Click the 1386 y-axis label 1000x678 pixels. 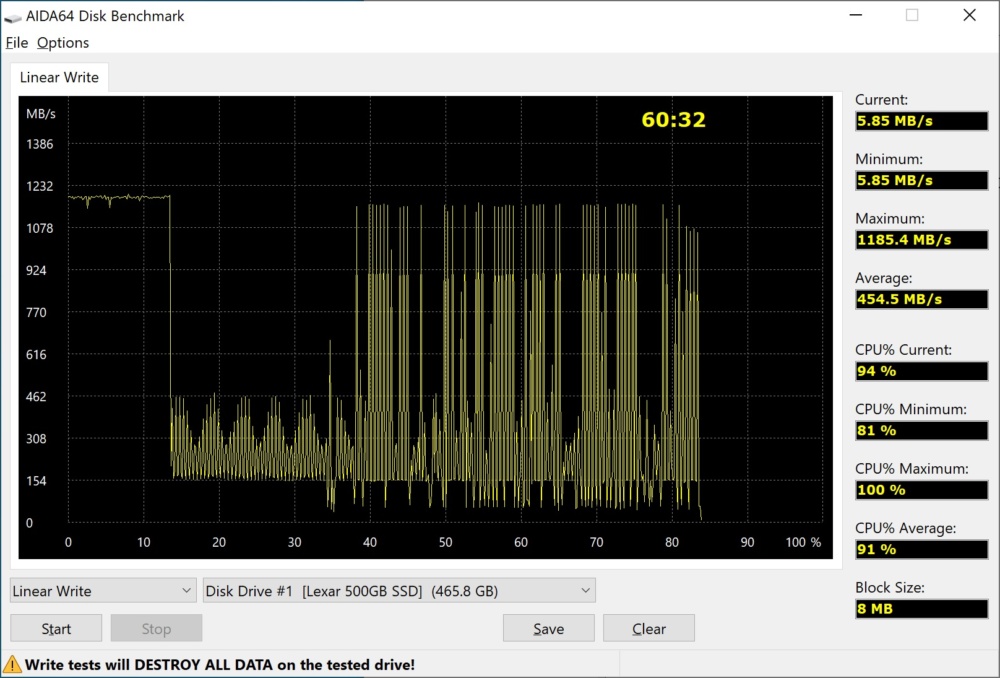pyautogui.click(x=40, y=144)
